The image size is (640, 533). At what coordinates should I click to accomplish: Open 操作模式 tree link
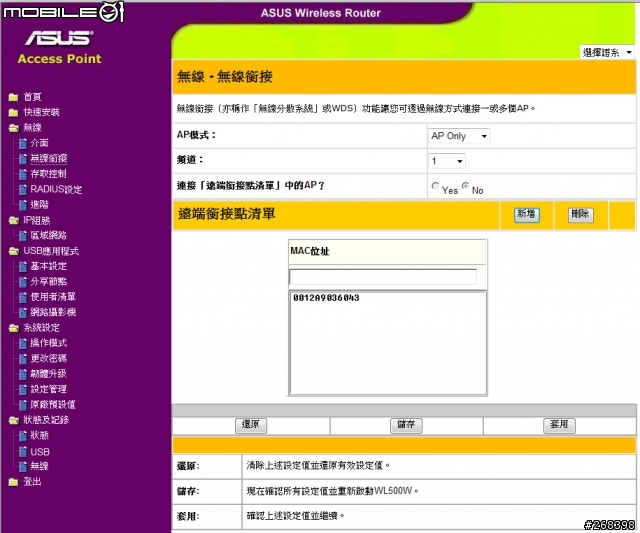(x=48, y=343)
